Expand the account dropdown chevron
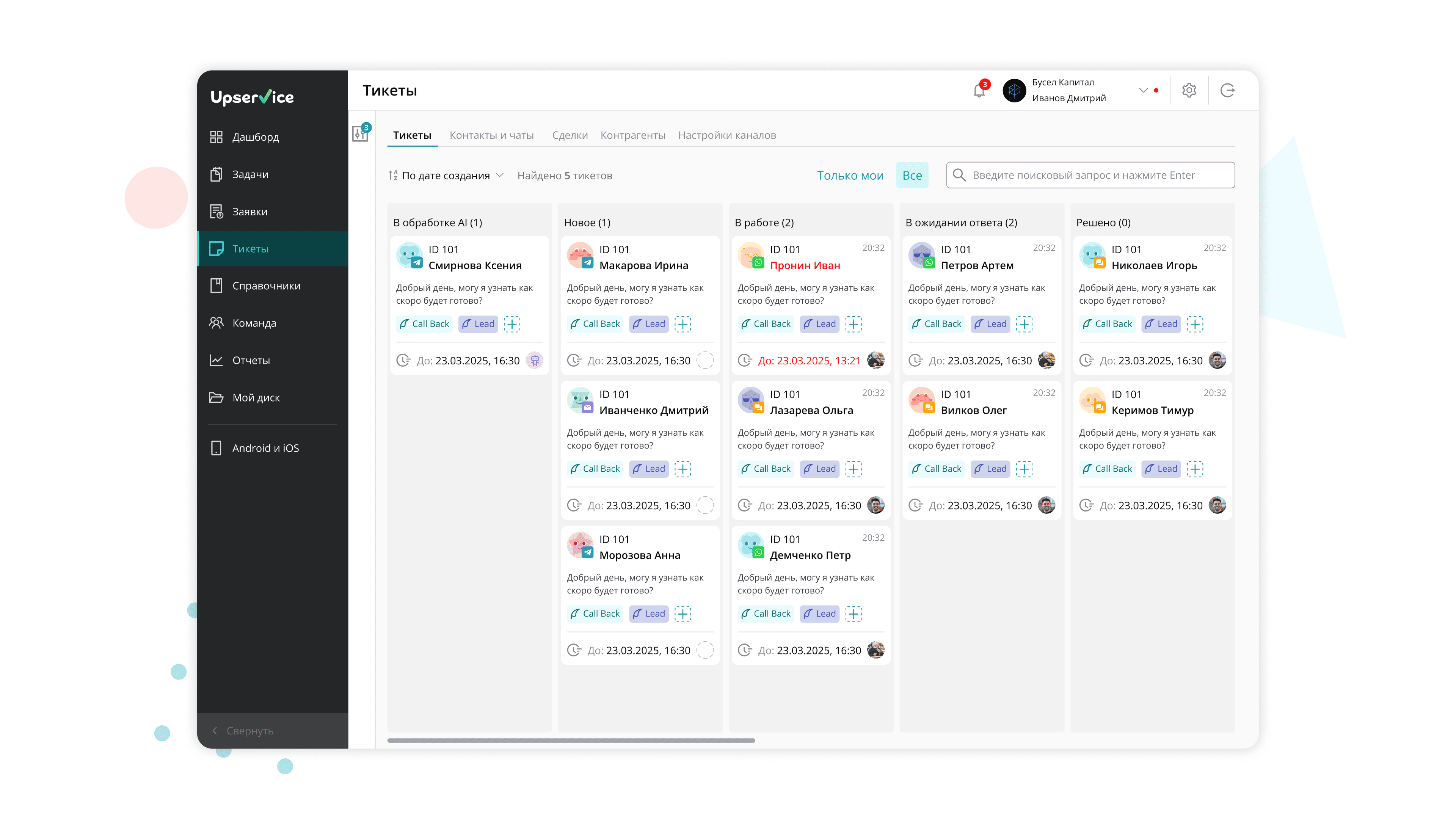 1143,91
